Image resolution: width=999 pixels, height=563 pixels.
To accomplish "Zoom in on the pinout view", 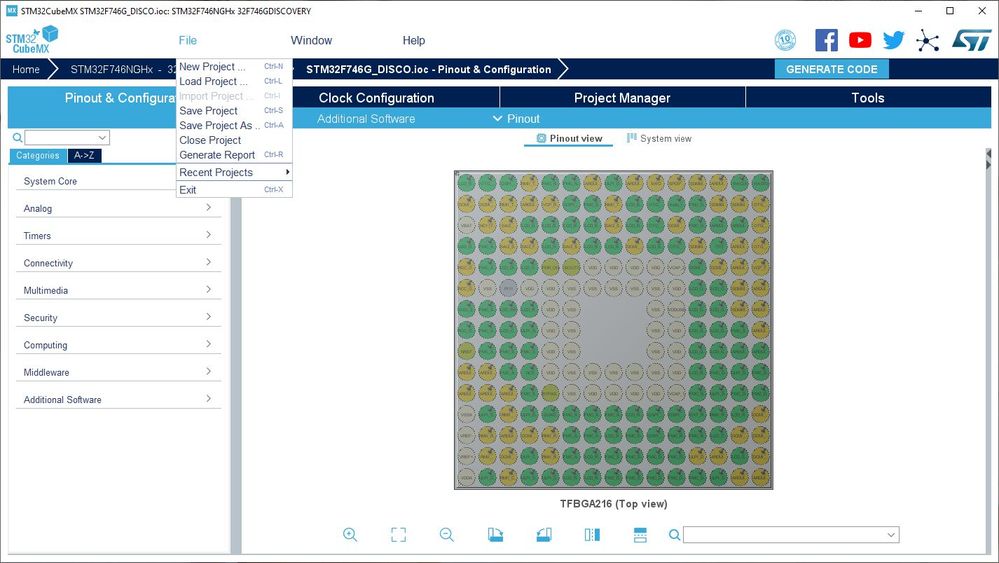I will tap(350, 534).
